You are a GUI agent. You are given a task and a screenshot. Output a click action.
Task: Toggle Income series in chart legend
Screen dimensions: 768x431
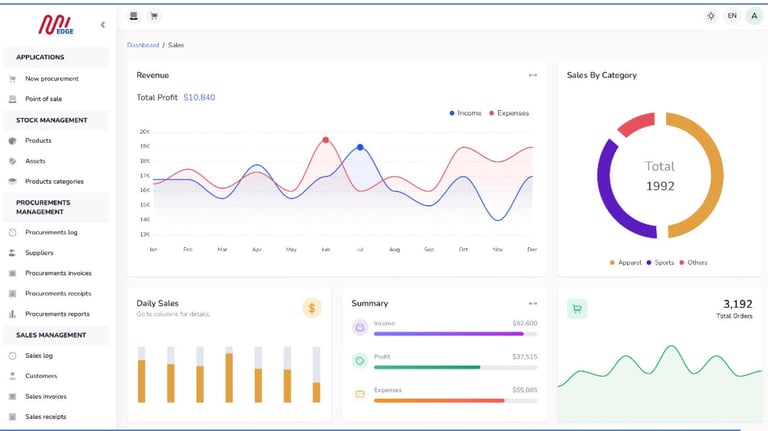[x=465, y=113]
